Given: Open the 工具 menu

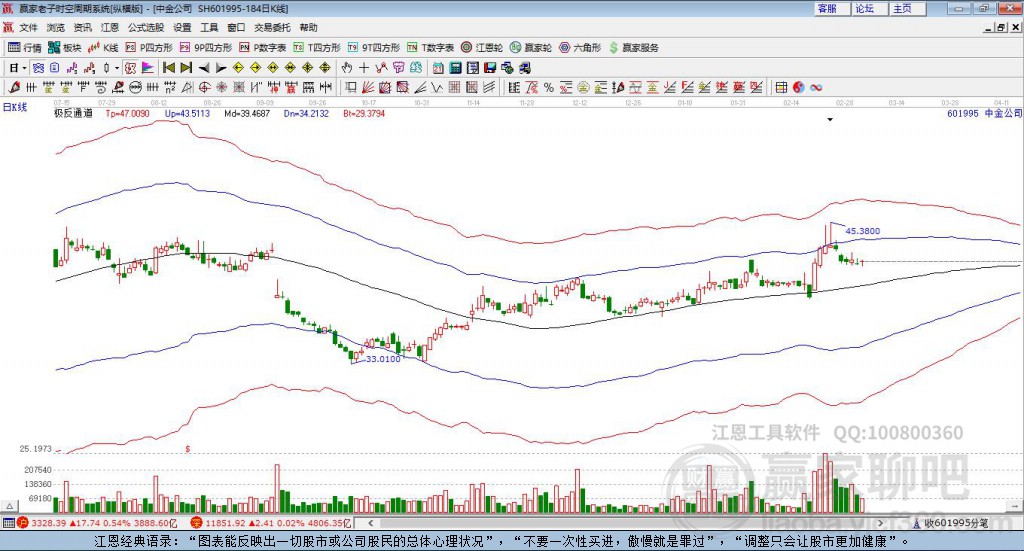Looking at the screenshot, I should [209, 27].
